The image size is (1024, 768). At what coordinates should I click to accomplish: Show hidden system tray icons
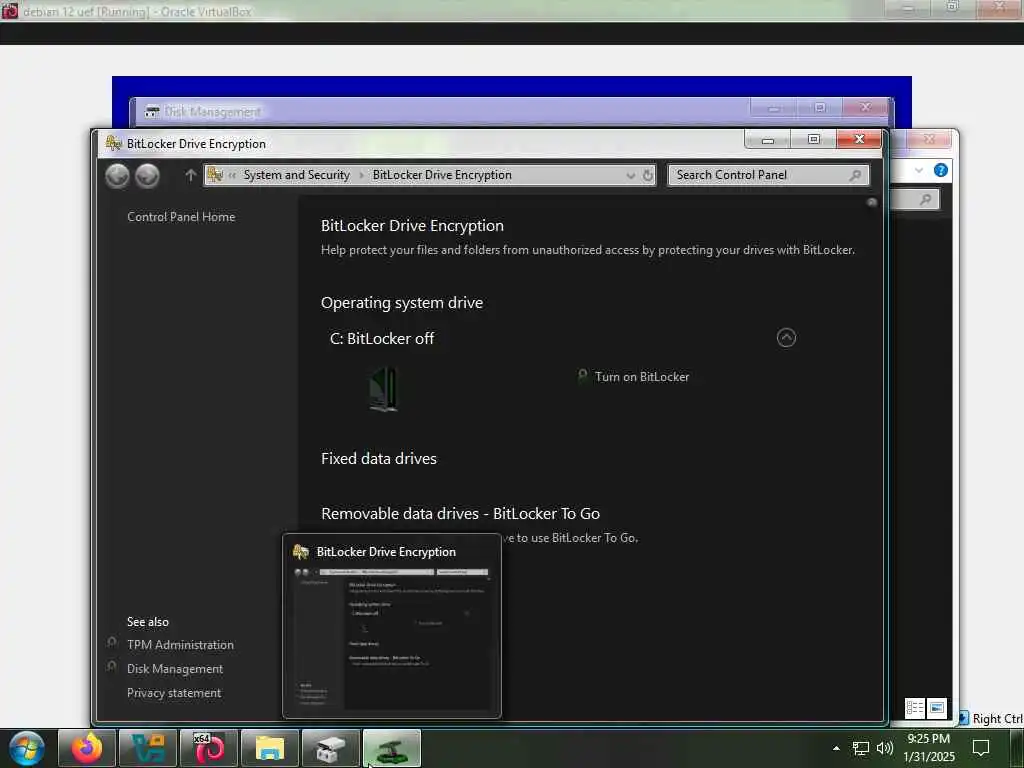pyautogui.click(x=836, y=748)
